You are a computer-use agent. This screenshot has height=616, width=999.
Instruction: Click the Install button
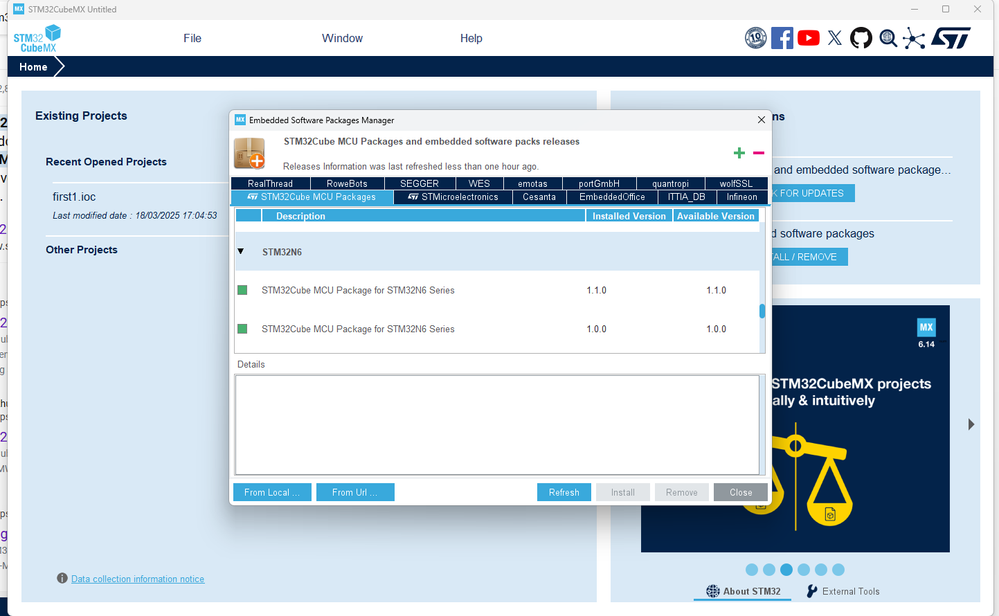pos(622,492)
